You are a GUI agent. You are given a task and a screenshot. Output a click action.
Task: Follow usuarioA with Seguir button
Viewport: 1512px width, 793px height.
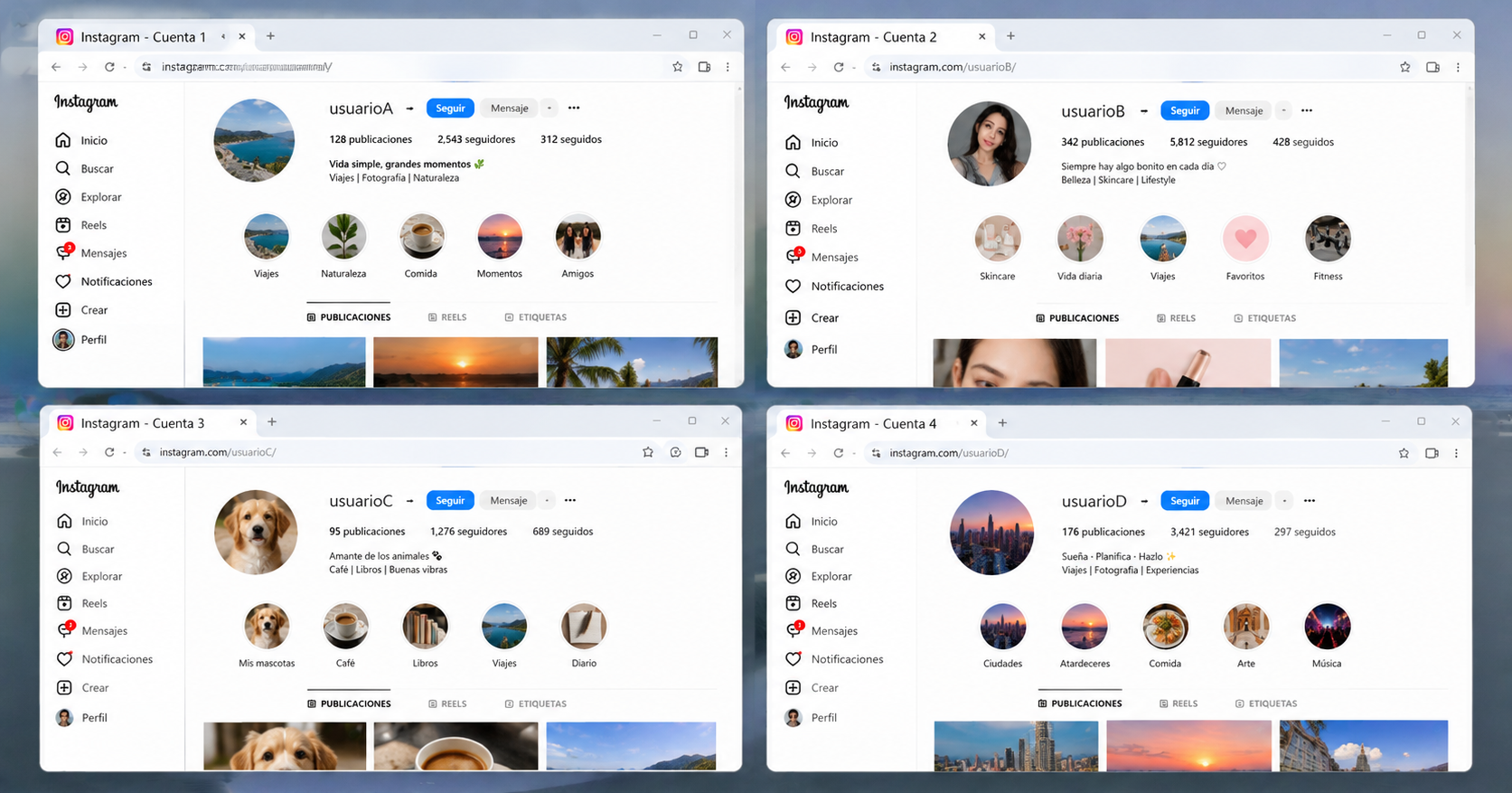click(450, 108)
